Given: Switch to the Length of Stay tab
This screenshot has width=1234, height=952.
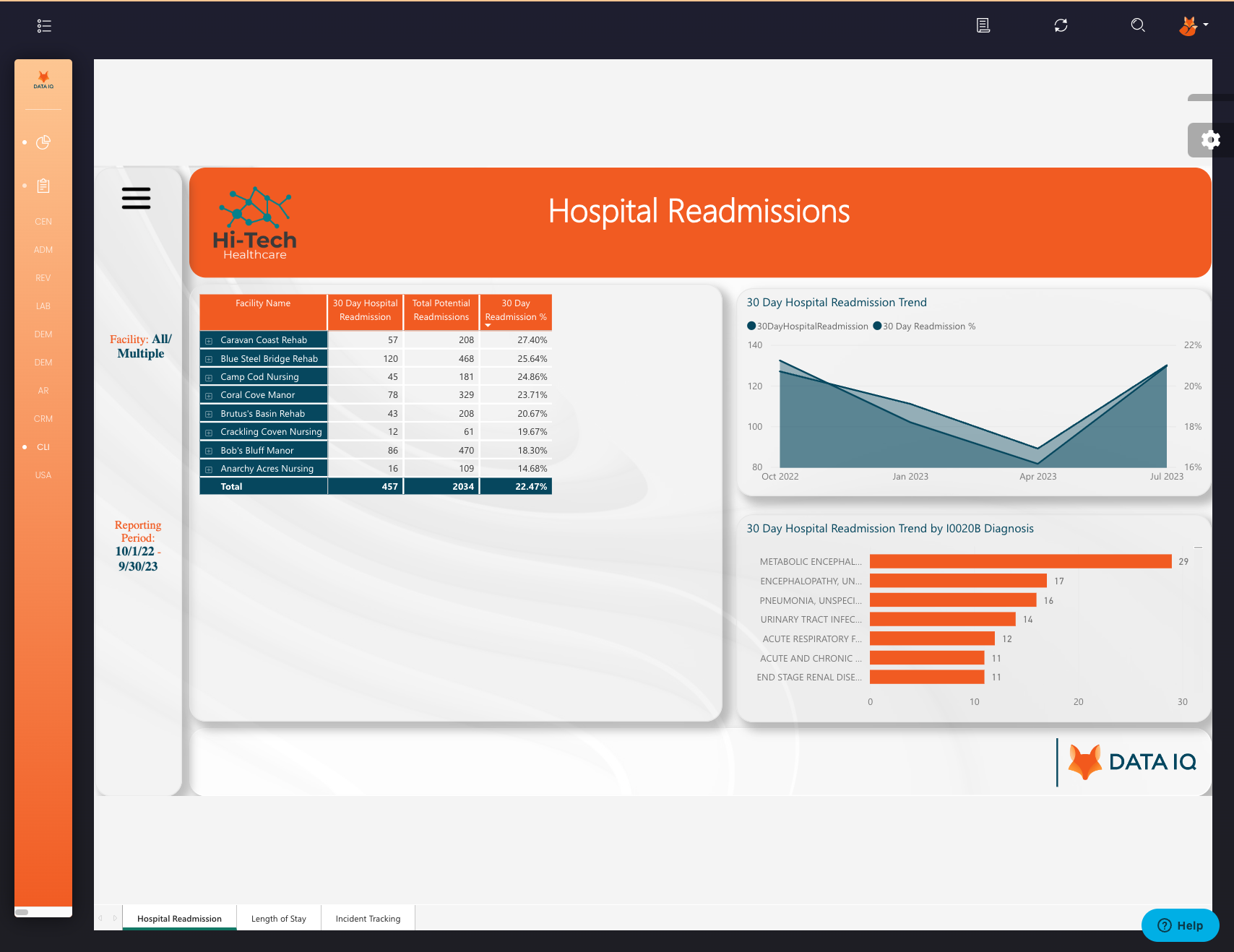Looking at the screenshot, I should click(279, 918).
